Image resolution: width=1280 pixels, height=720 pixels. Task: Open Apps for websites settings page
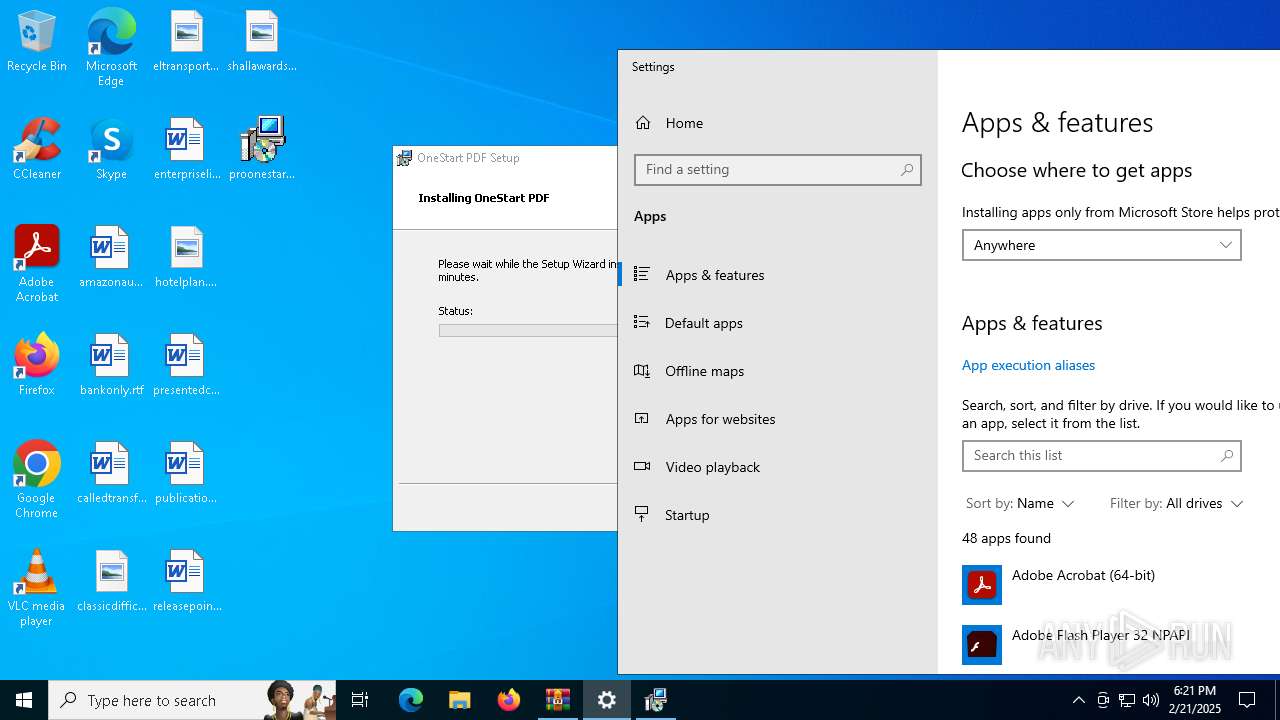(x=778, y=418)
